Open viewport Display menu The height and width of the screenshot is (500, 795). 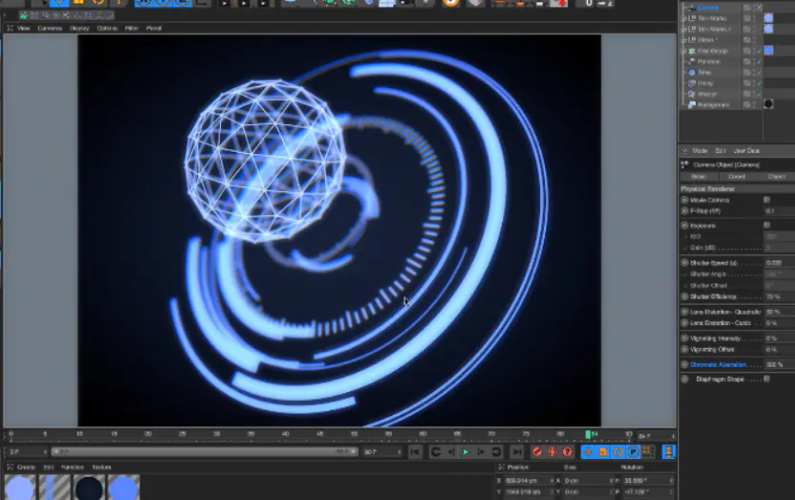click(80, 28)
